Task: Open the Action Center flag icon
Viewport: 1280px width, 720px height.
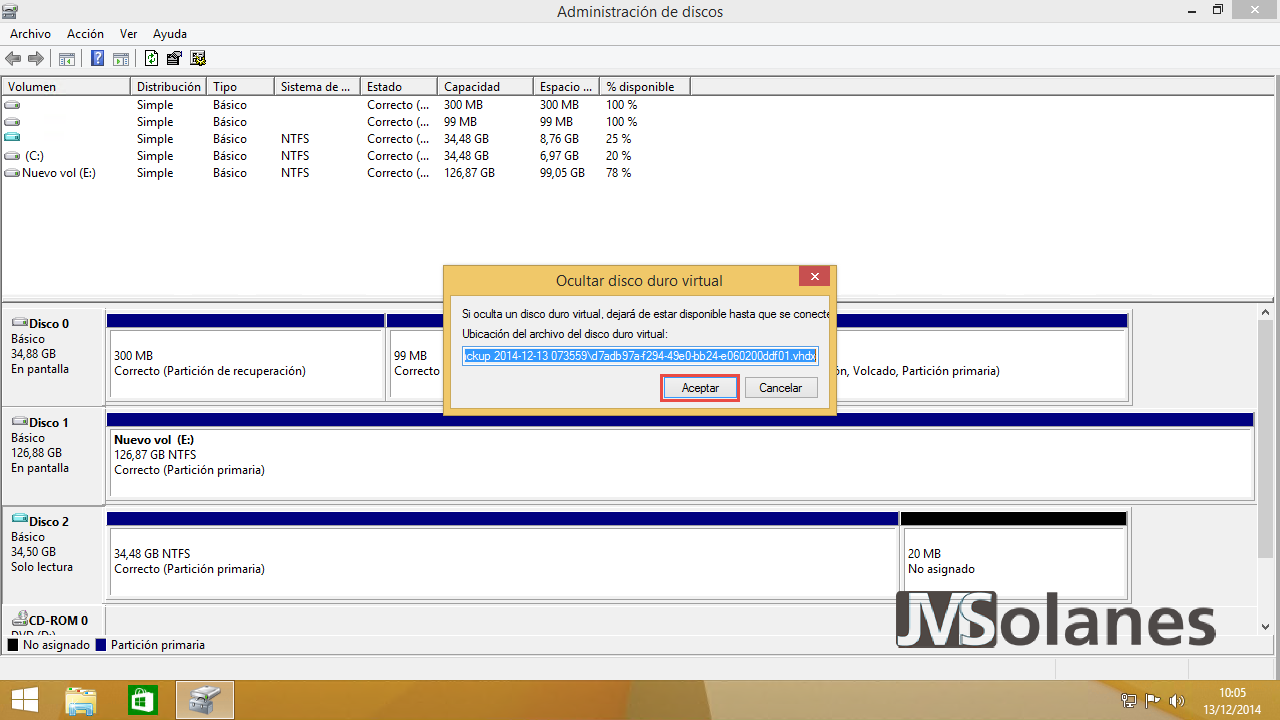Action: click(1153, 701)
